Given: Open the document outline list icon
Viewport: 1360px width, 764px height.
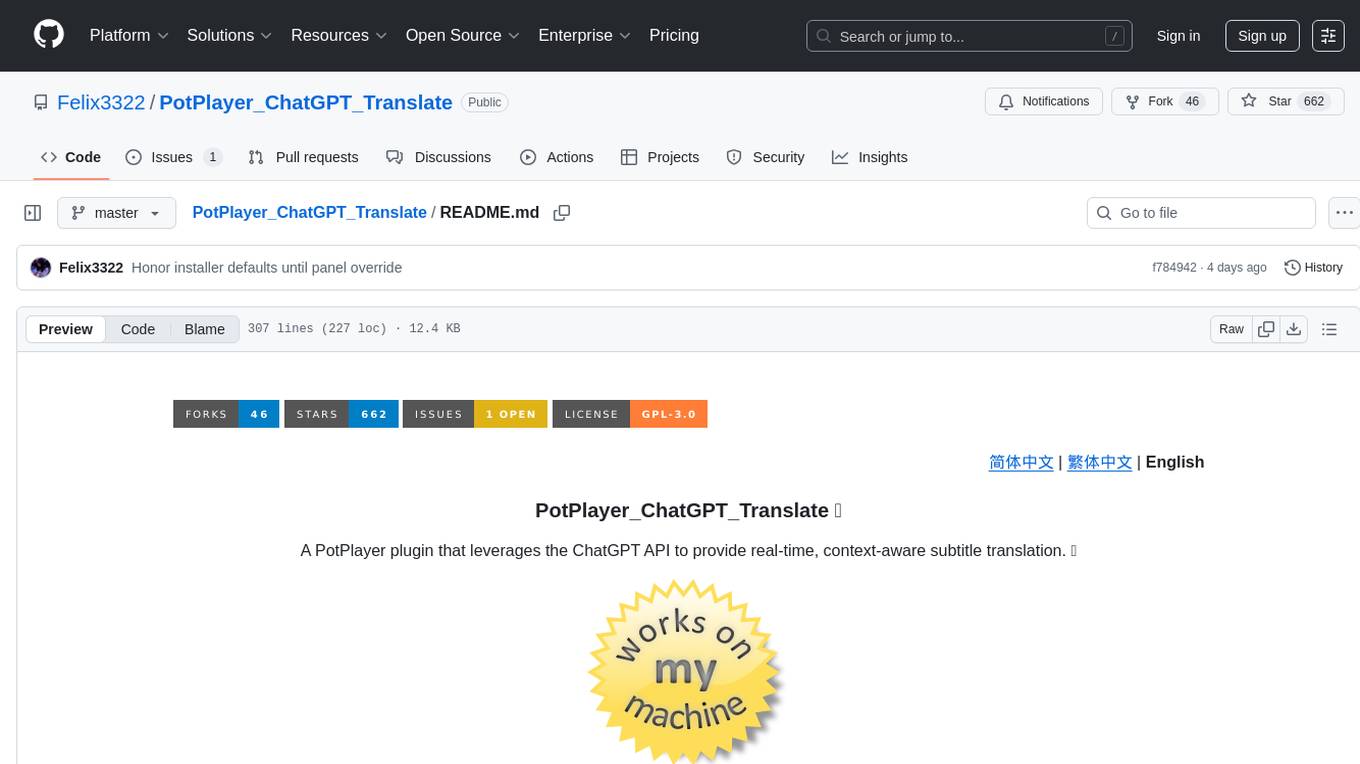Looking at the screenshot, I should 1329,329.
